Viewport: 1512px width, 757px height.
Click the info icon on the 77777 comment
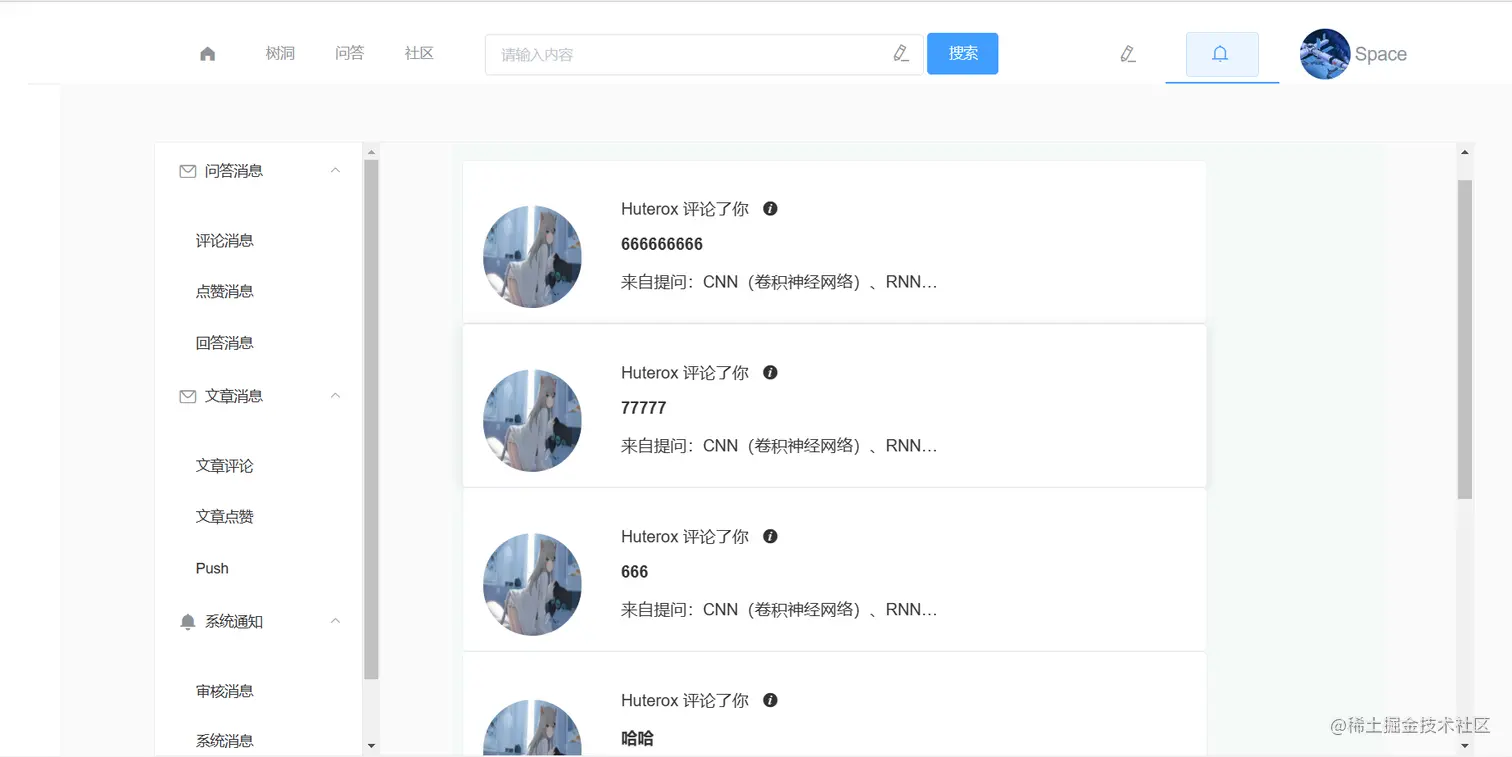[770, 372]
